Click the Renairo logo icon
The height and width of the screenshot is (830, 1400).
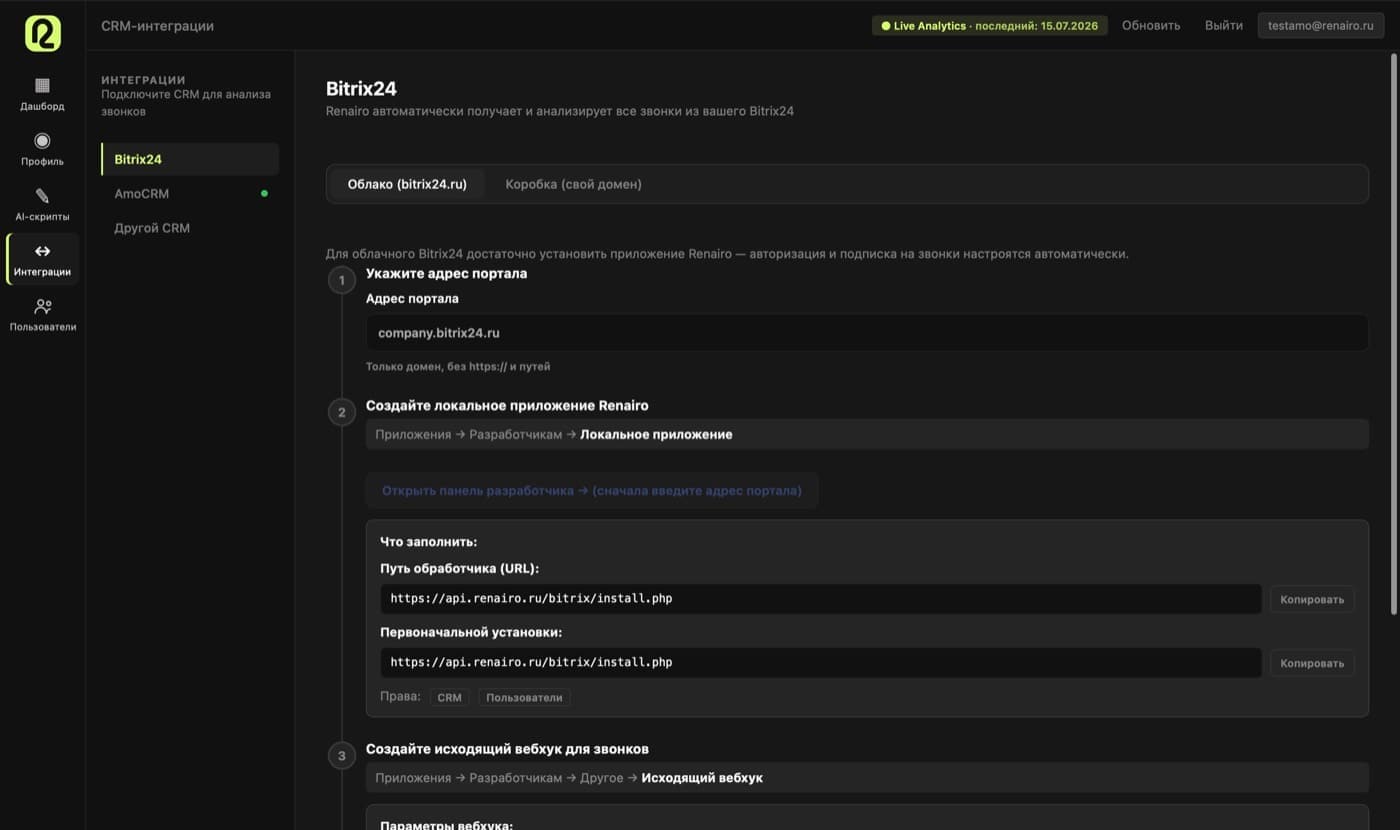click(42, 33)
